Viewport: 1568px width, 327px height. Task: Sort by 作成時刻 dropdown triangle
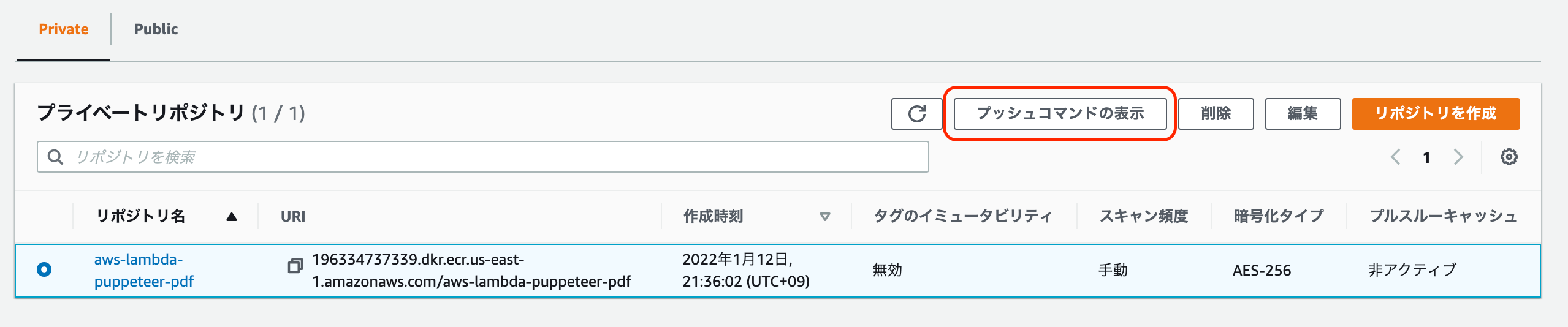click(x=825, y=217)
